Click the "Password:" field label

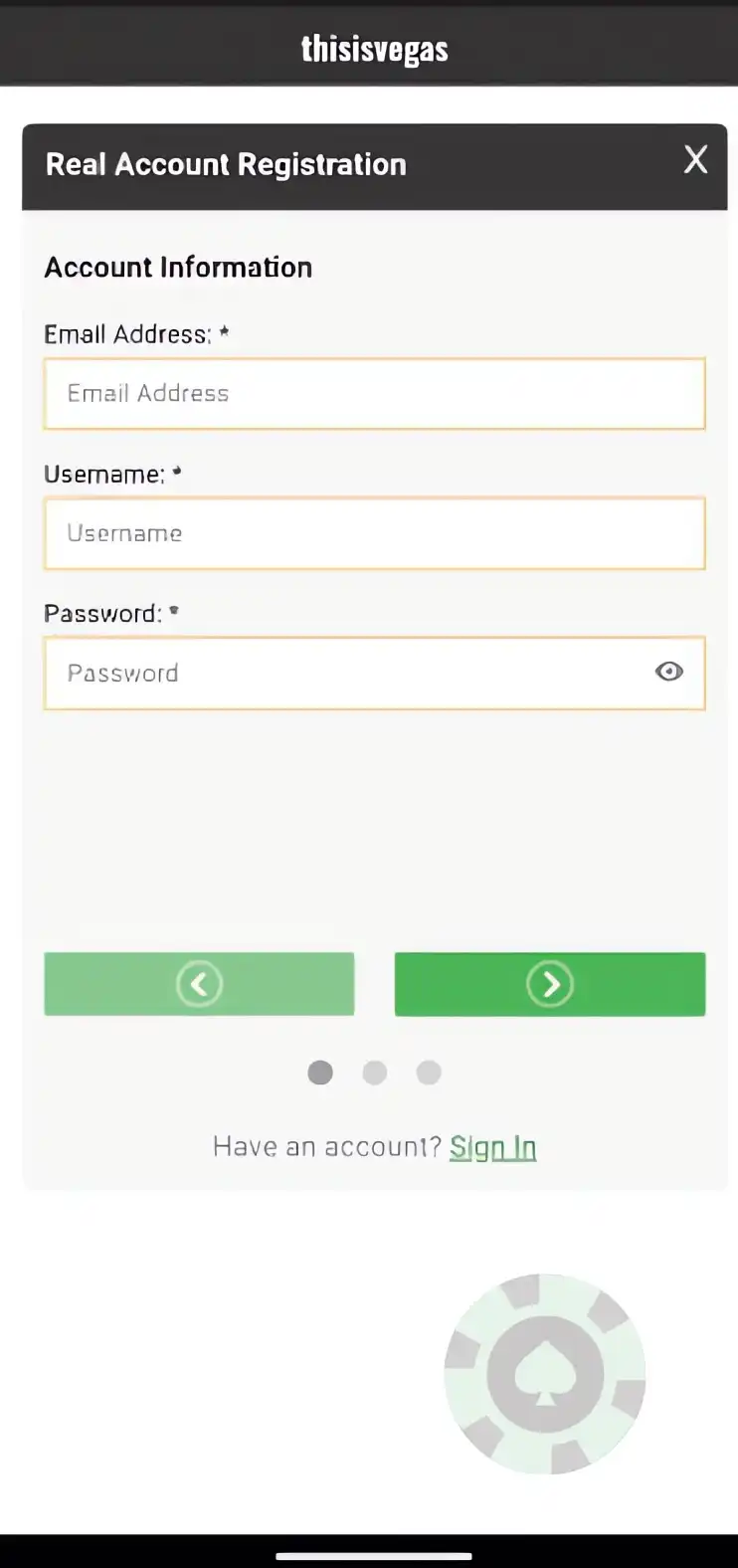[102, 614]
